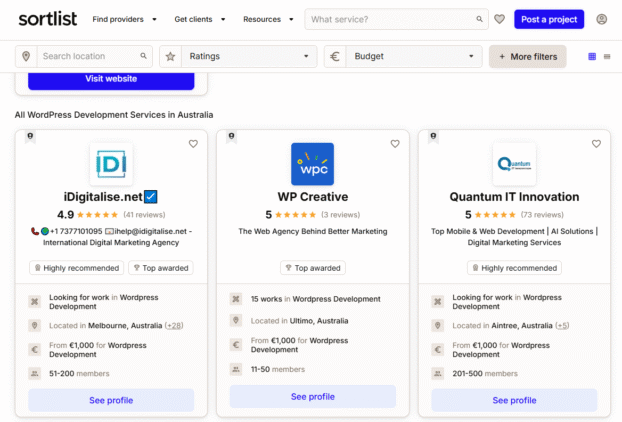Click the location pin icon in filter bar
This screenshot has height=422, width=622.
point(26,56)
